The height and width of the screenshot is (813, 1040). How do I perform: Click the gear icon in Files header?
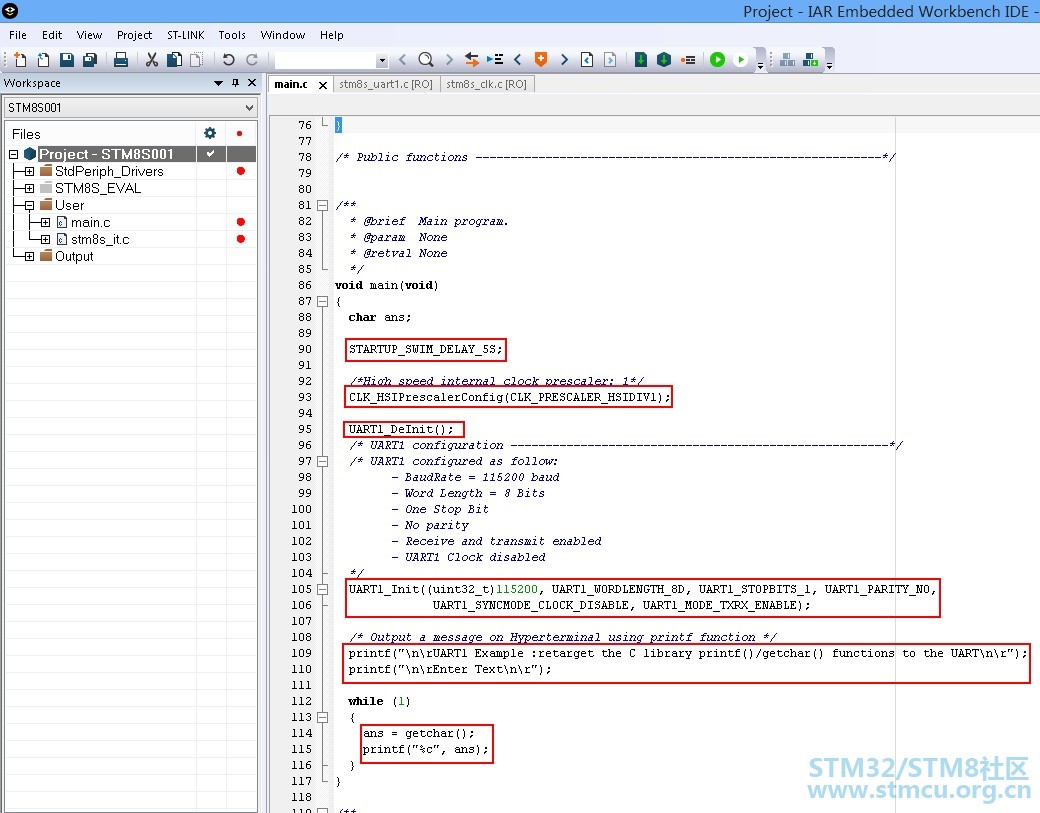[x=210, y=133]
